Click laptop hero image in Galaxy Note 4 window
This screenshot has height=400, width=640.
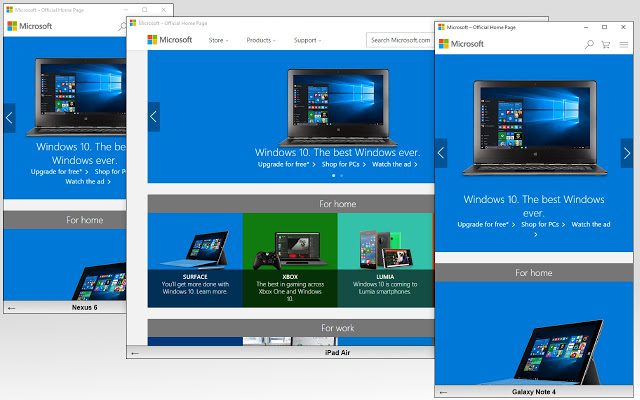pos(534,128)
